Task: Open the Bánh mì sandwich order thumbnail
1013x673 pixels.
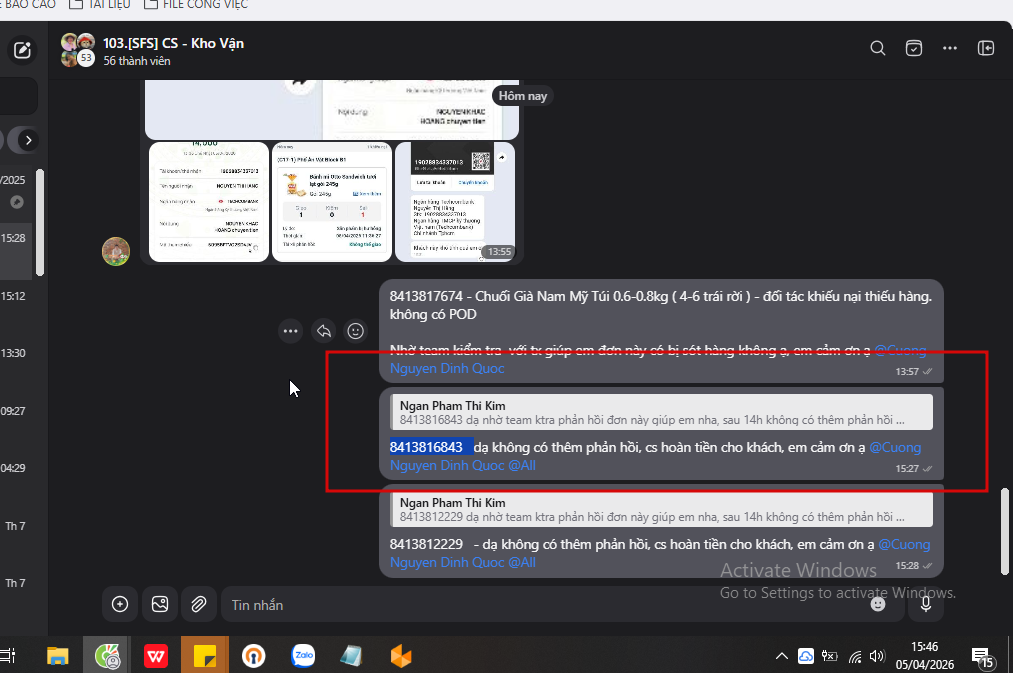Action: pos(332,202)
